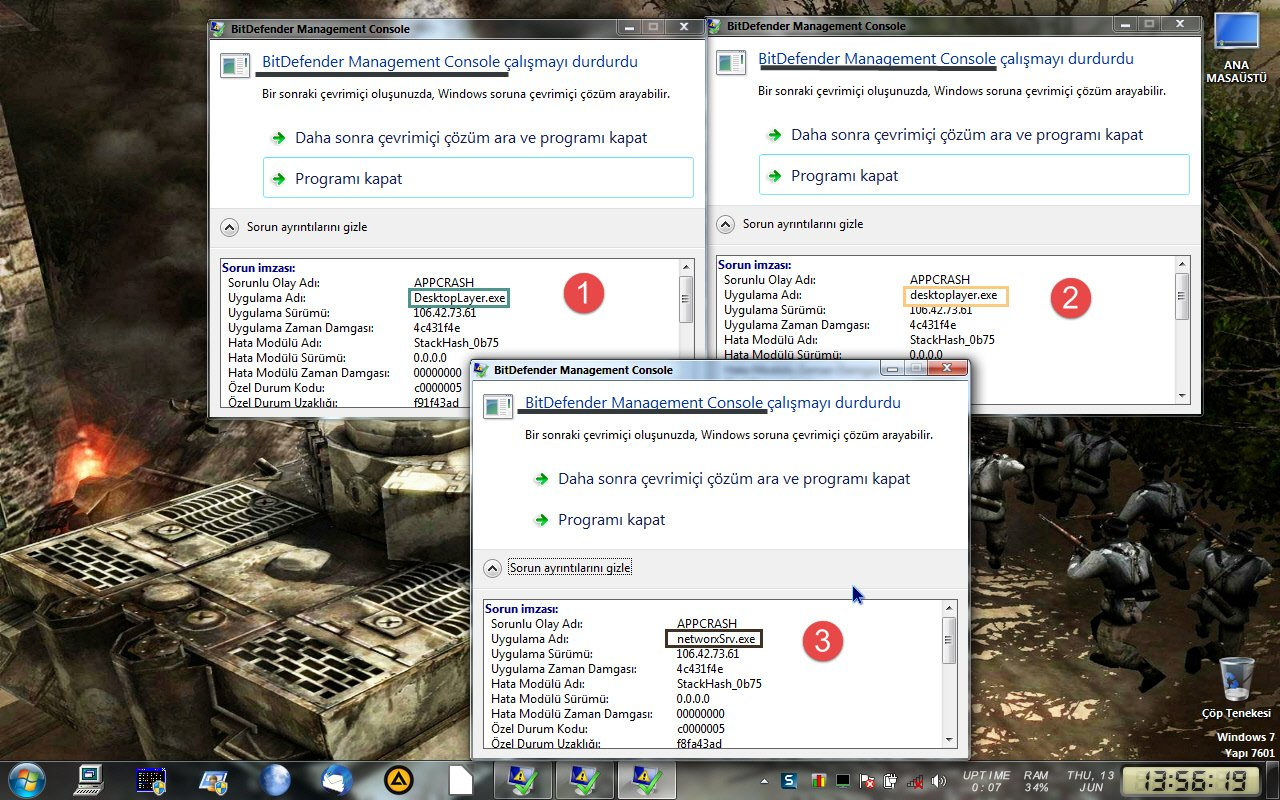Click details scrollbar thumb in front window
1280x800 pixels.
coord(950,640)
